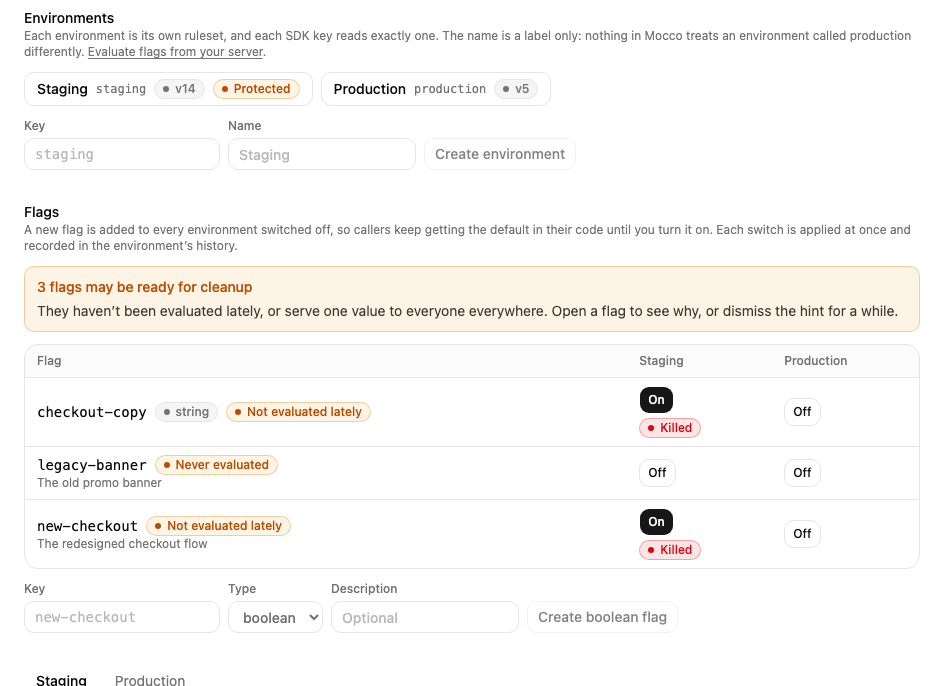
Task: Switch to the Production tab at bottom
Action: click(x=150, y=680)
